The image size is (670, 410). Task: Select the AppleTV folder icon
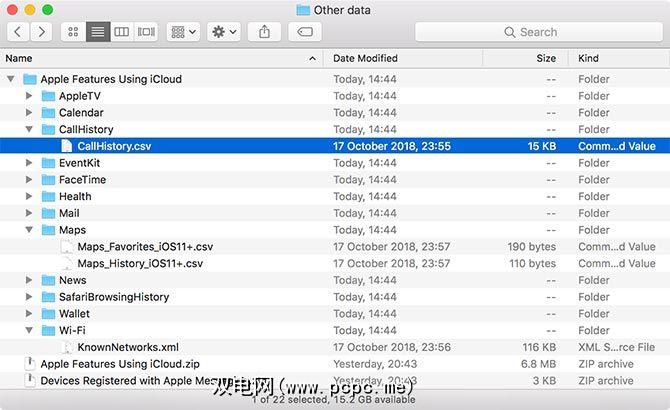48,96
